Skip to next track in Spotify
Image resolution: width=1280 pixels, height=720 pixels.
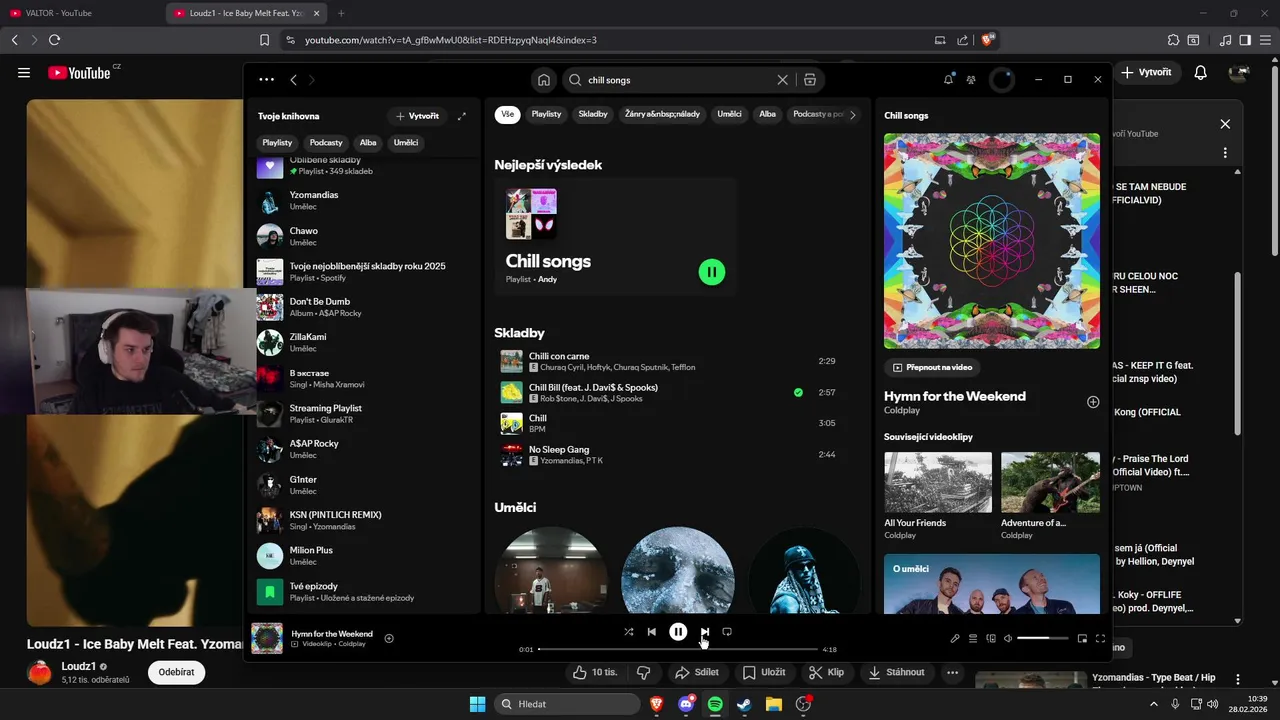pyautogui.click(x=705, y=632)
